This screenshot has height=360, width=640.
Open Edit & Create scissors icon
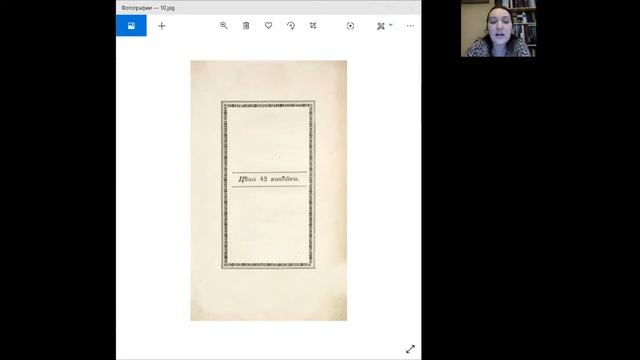381,26
